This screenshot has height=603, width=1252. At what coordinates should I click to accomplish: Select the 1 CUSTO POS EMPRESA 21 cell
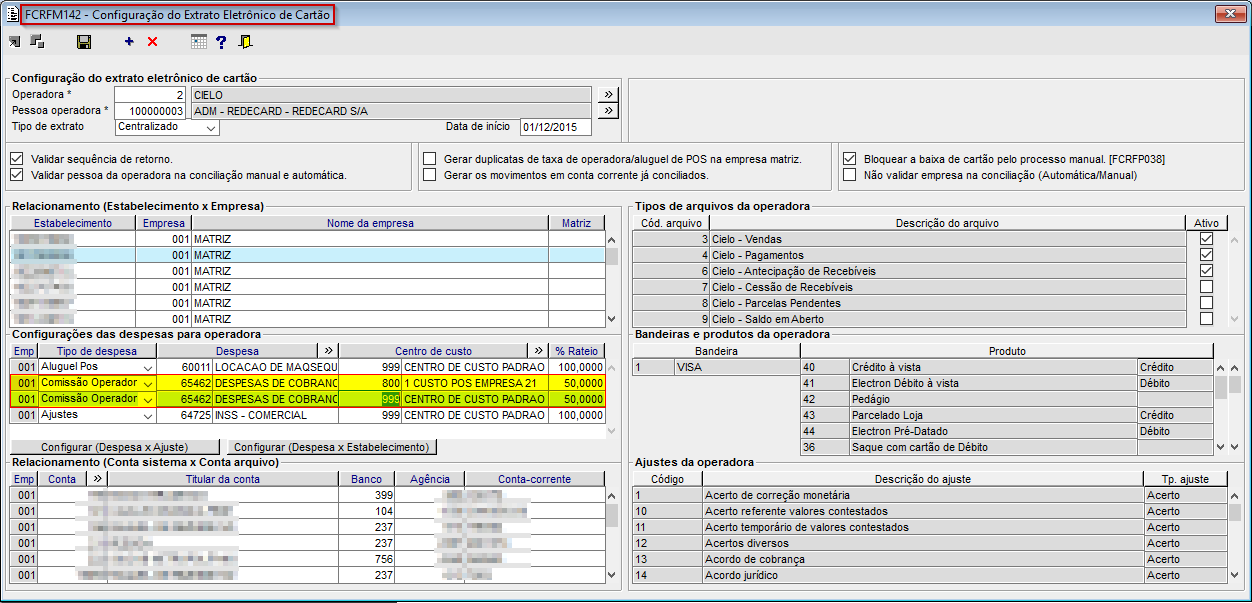475,383
